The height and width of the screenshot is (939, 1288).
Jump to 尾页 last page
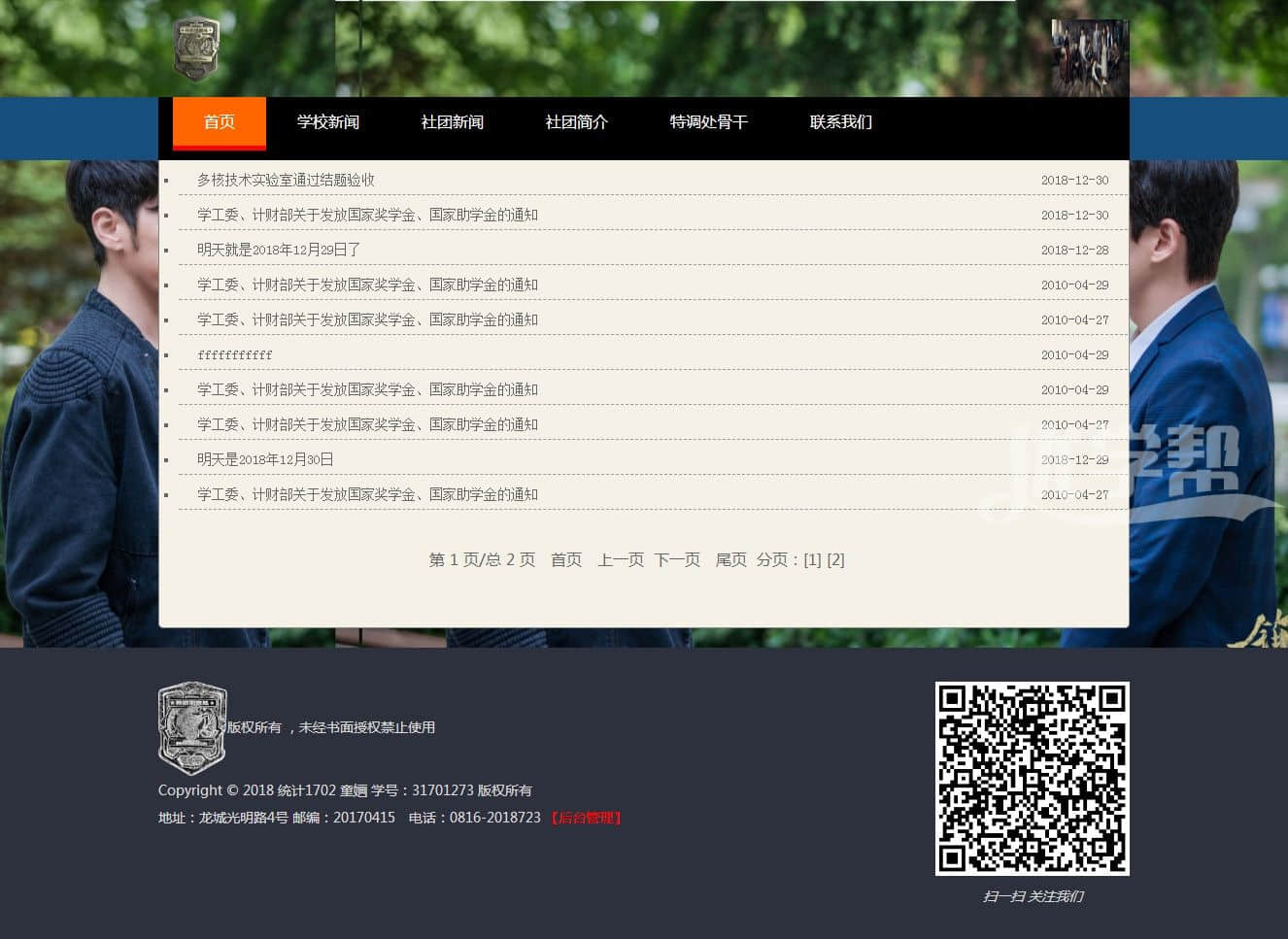[730, 559]
